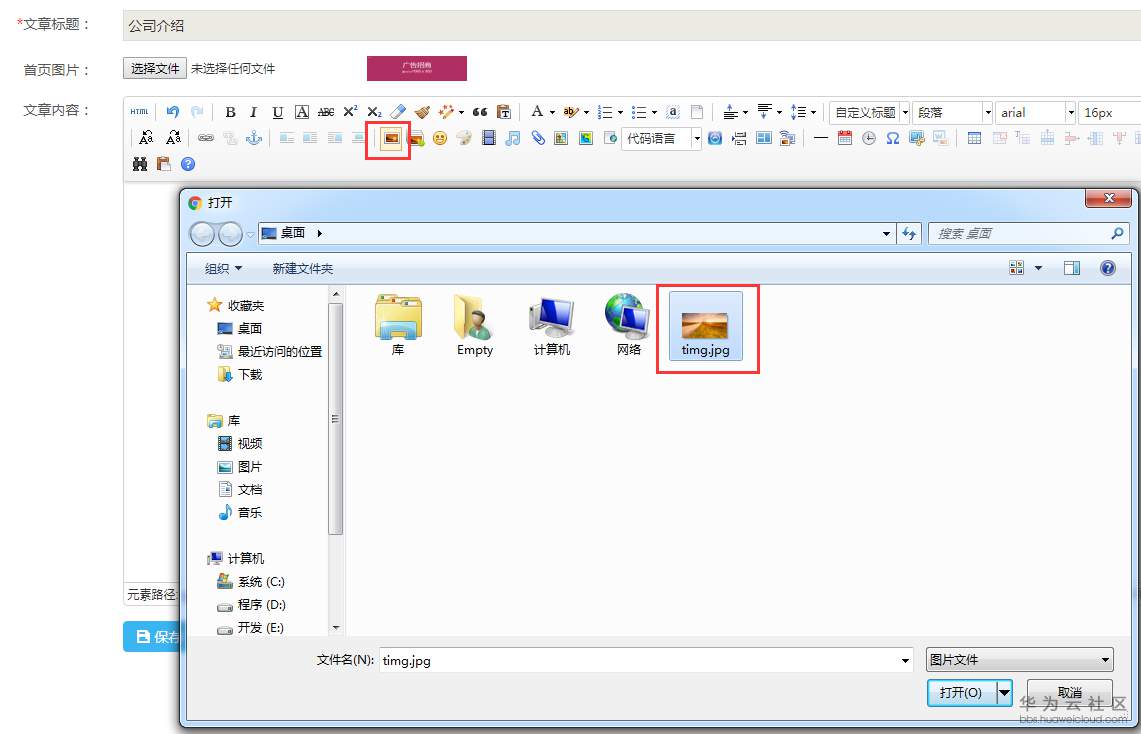Insert music with the note icon
The image size is (1141, 734).
(513, 138)
